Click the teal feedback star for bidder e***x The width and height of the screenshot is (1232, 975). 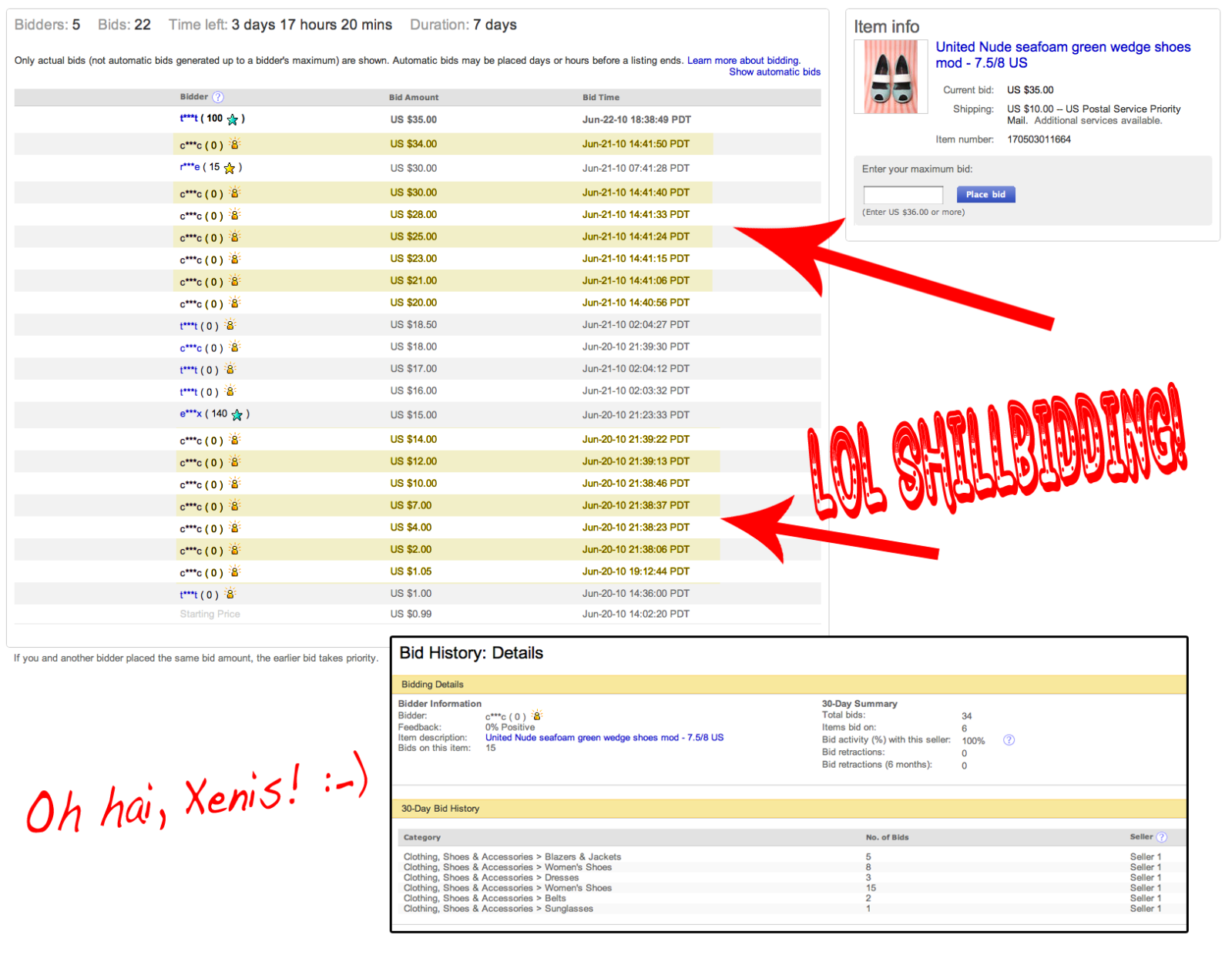coord(237,415)
